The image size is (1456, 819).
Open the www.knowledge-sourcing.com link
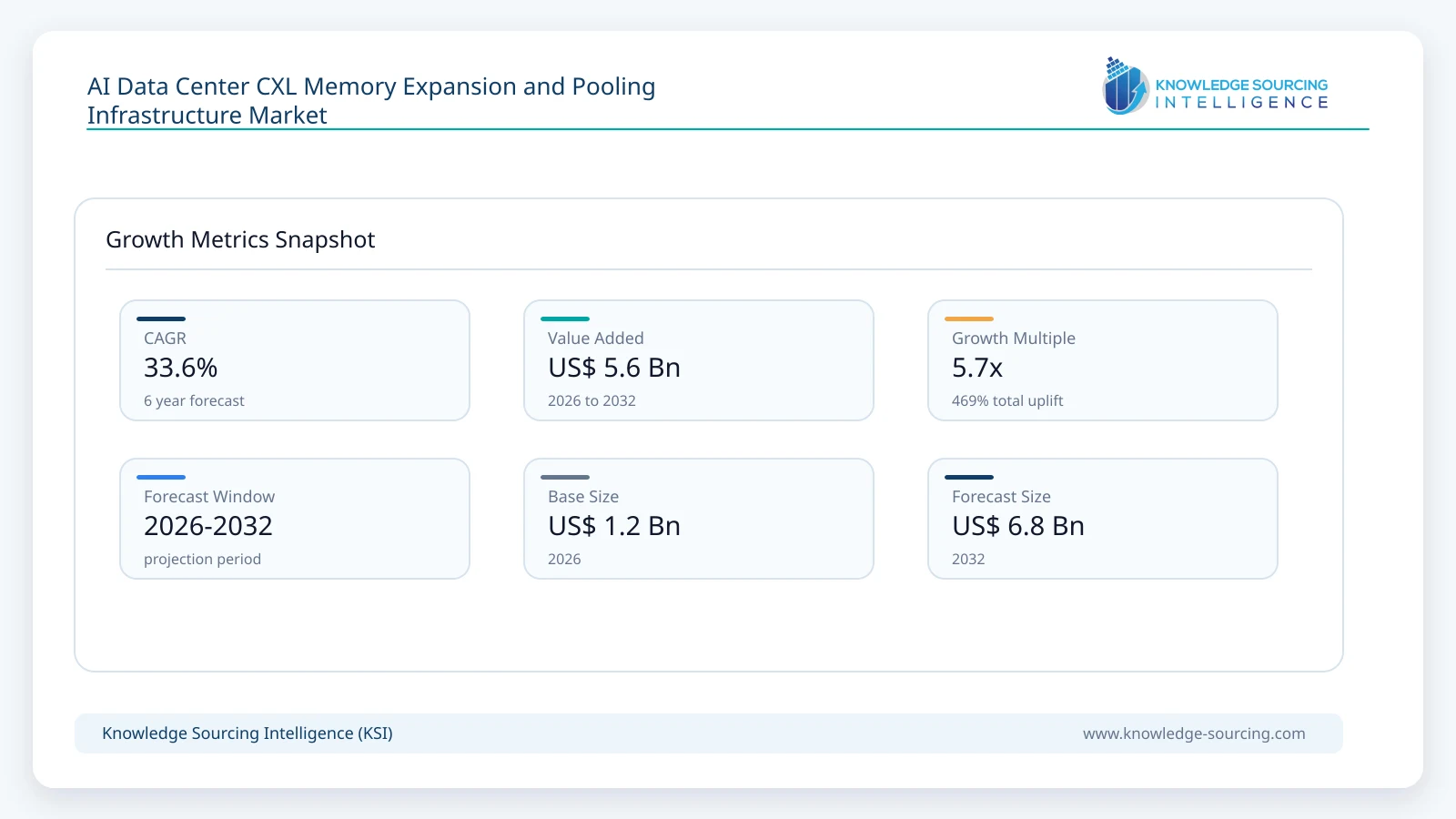pyautogui.click(x=1194, y=733)
